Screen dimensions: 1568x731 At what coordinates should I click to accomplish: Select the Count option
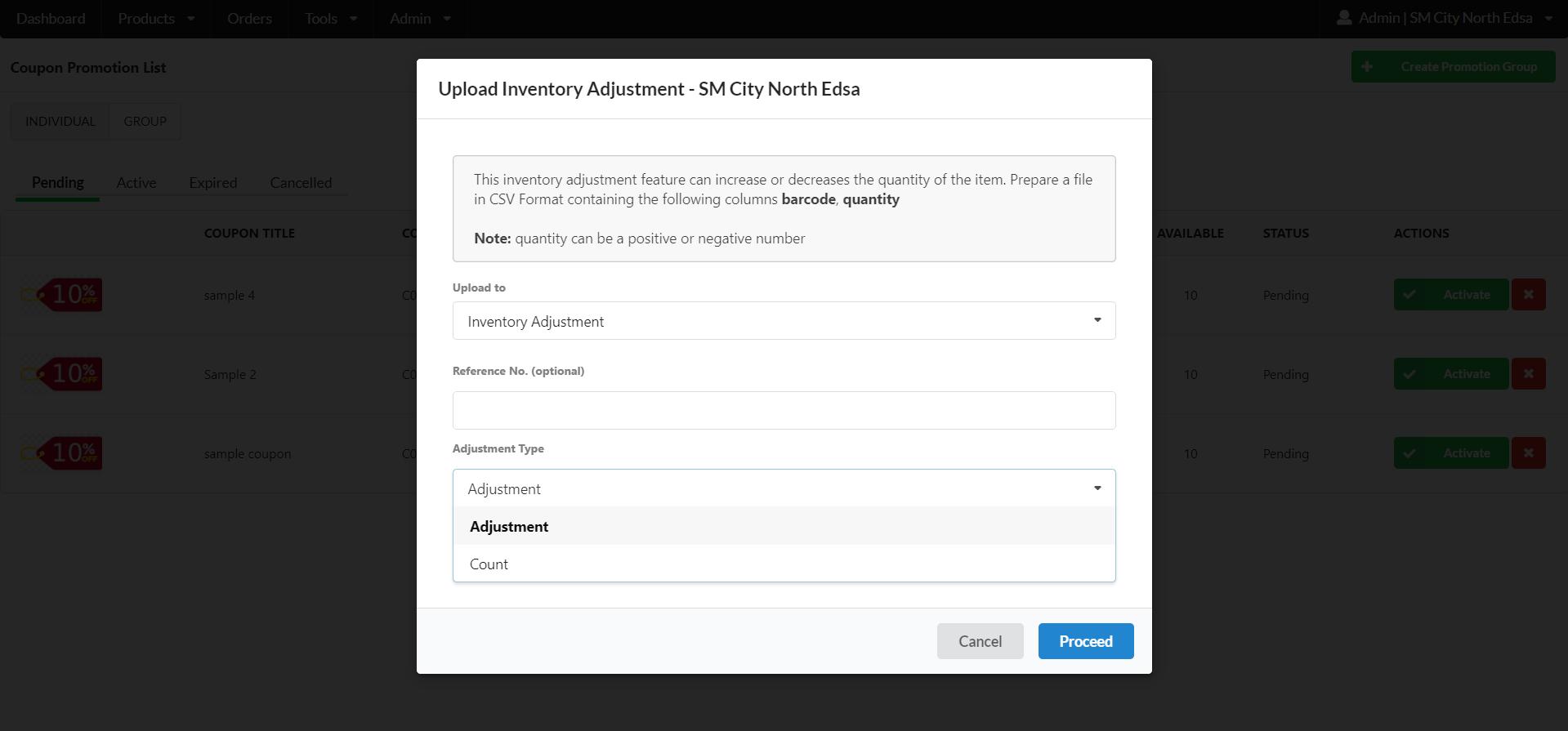tap(489, 564)
